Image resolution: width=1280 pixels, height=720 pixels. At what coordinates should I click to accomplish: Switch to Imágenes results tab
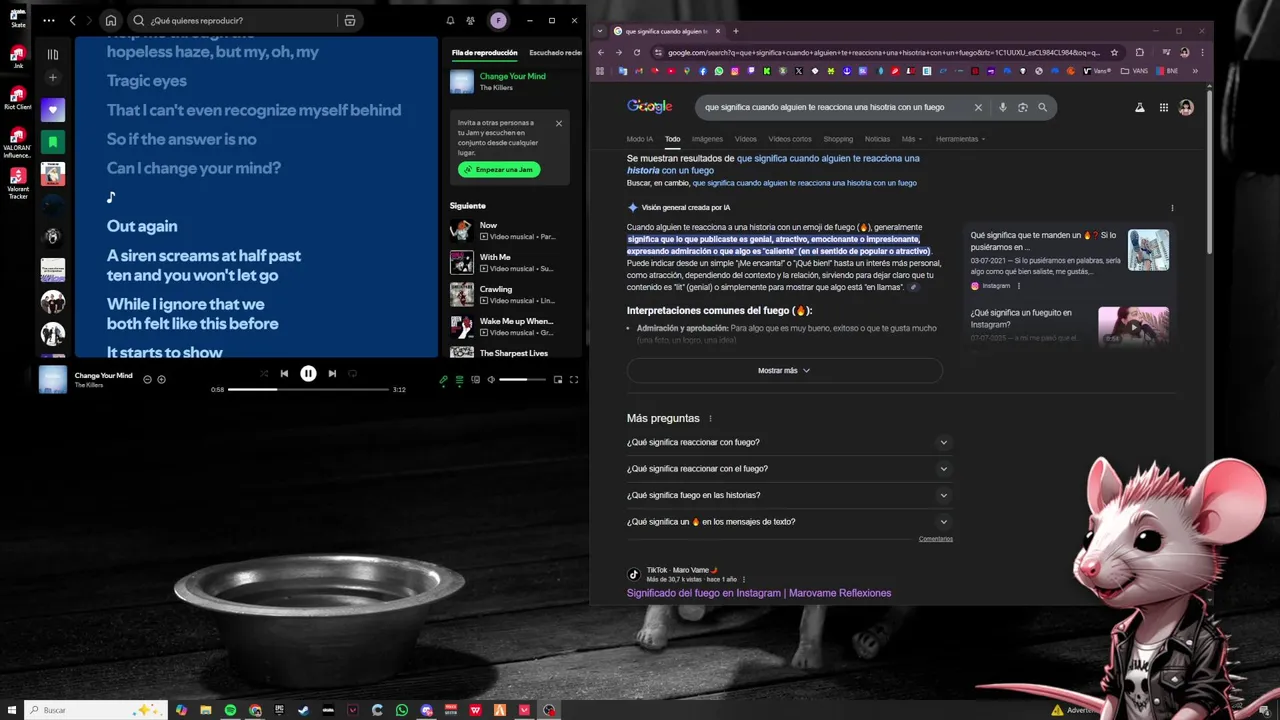point(707,139)
